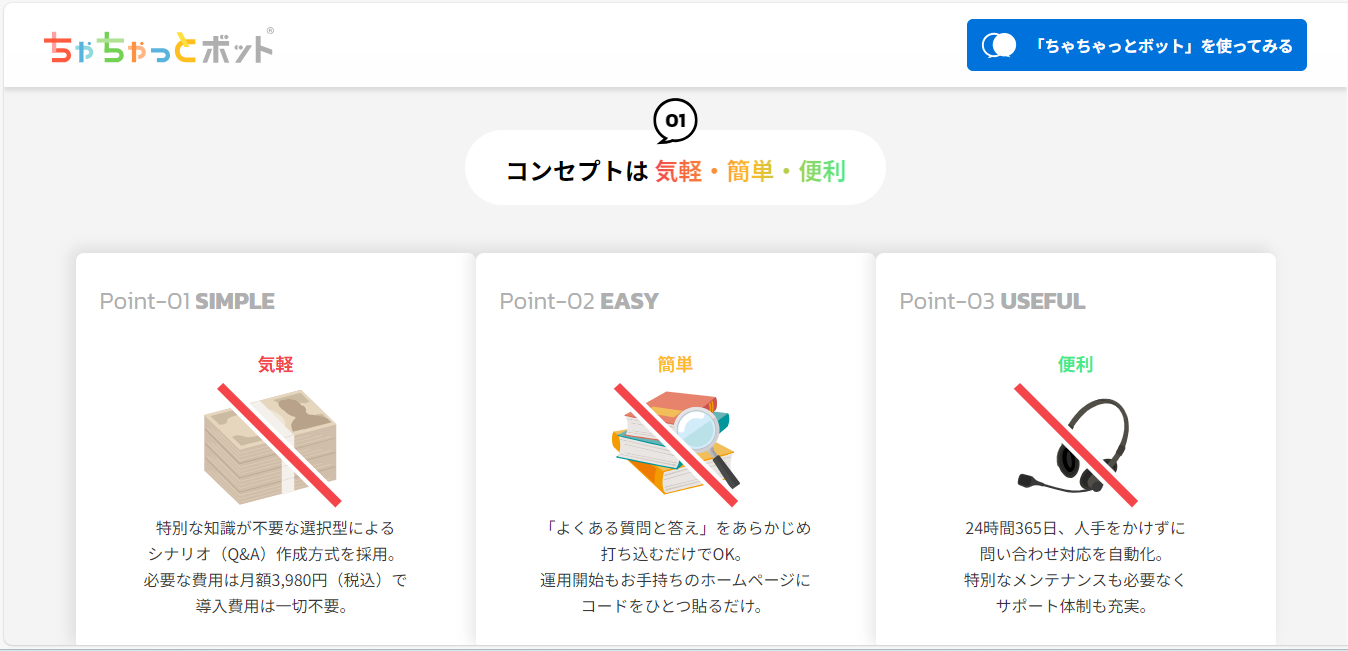Click the 01 speech bubble icon
The width and height of the screenshot is (1348, 651).
pos(675,122)
